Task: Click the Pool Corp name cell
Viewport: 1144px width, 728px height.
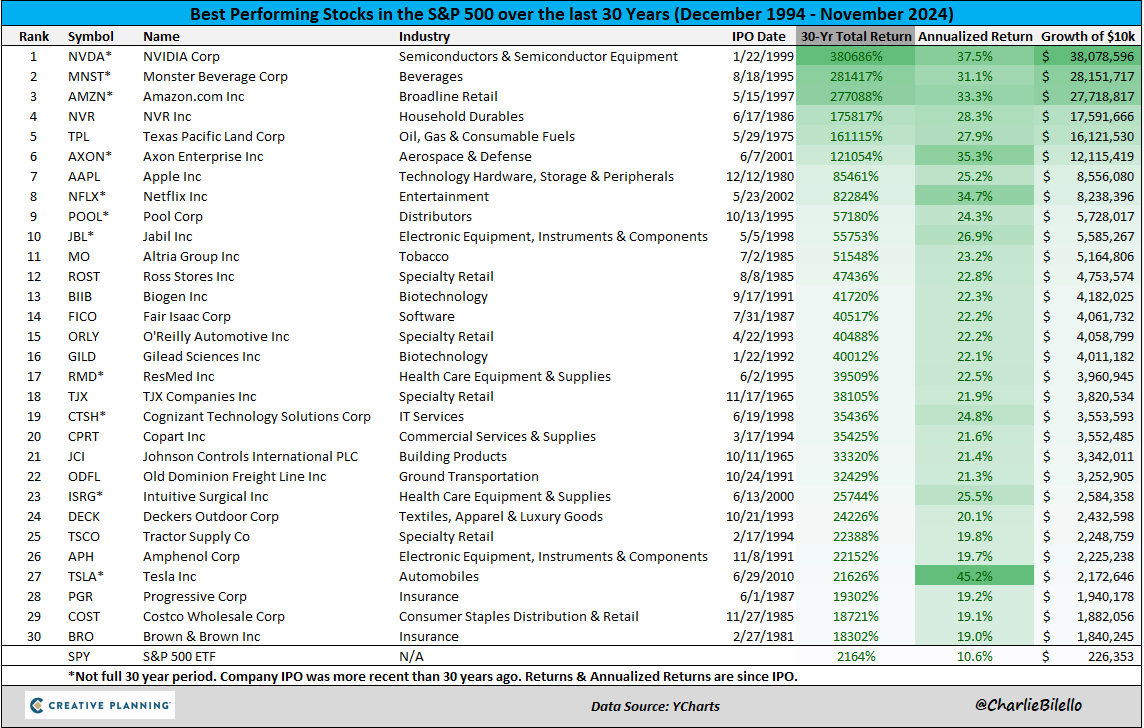Action: 173,217
